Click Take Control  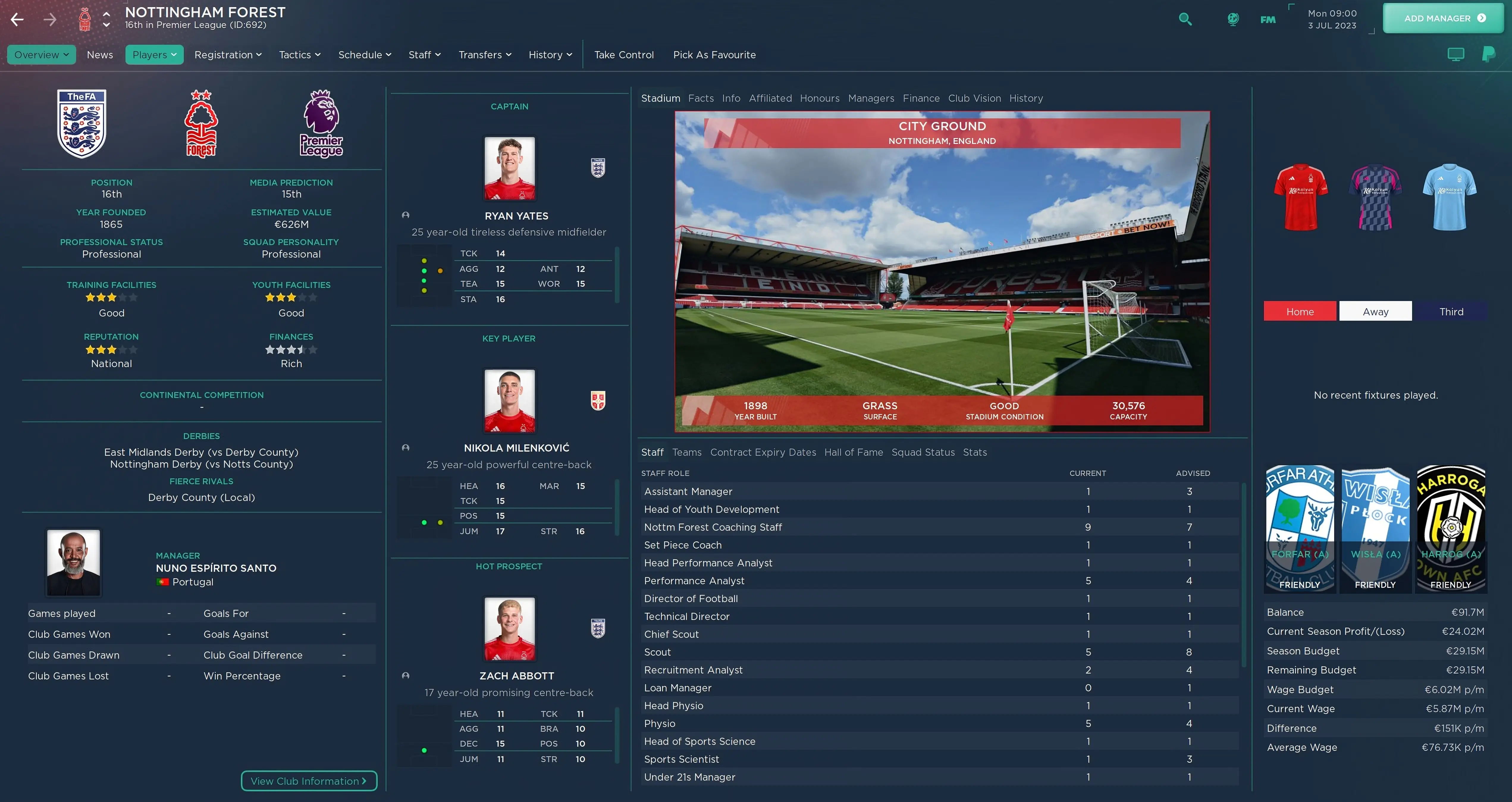click(623, 55)
